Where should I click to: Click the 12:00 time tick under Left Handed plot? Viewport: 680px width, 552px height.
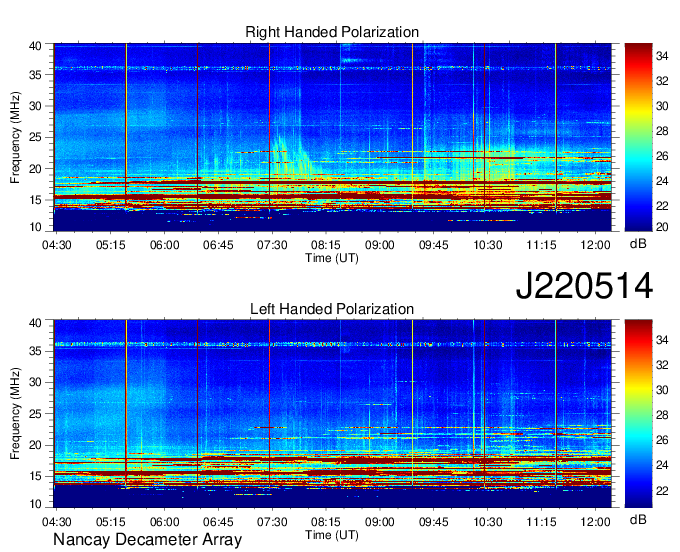[595, 522]
